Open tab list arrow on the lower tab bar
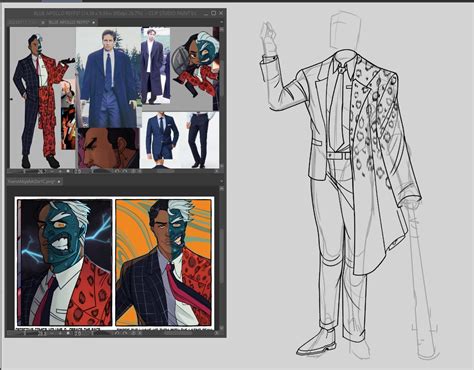The height and width of the screenshot is (370, 474). click(x=222, y=181)
